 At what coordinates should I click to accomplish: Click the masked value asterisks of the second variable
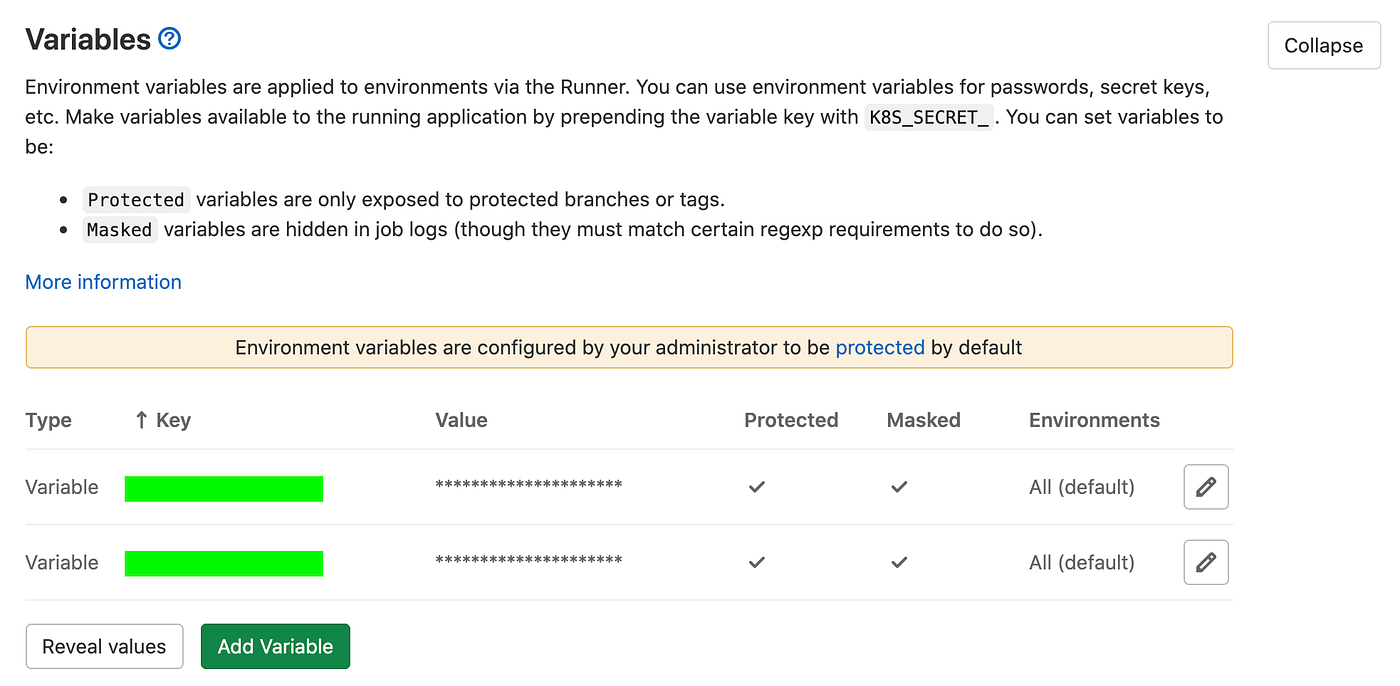tap(528, 559)
